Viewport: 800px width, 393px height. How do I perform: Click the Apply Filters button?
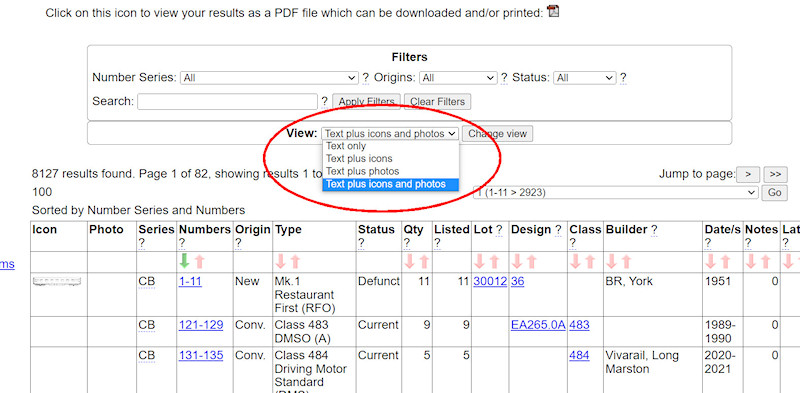367,102
